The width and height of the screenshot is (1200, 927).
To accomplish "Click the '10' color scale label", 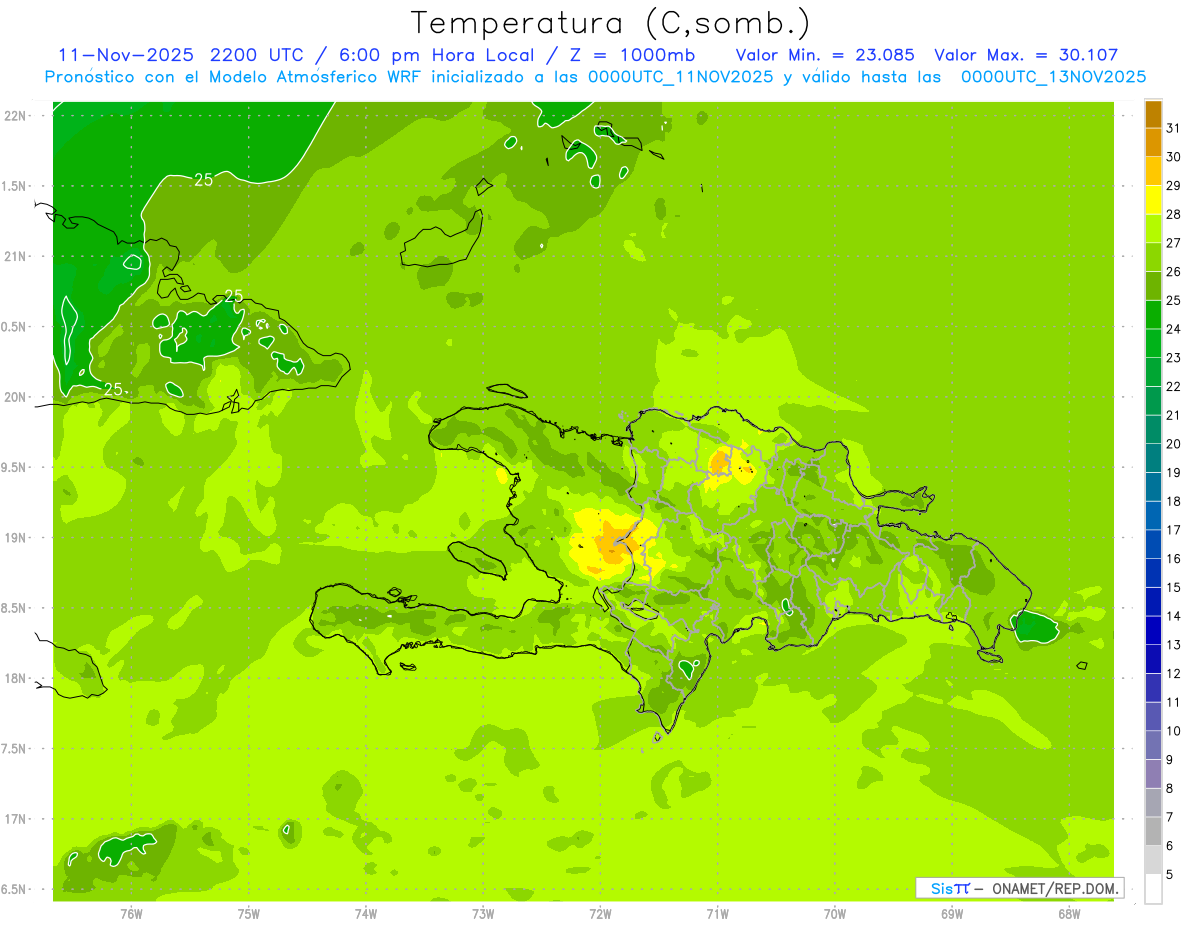I will [x=1173, y=731].
